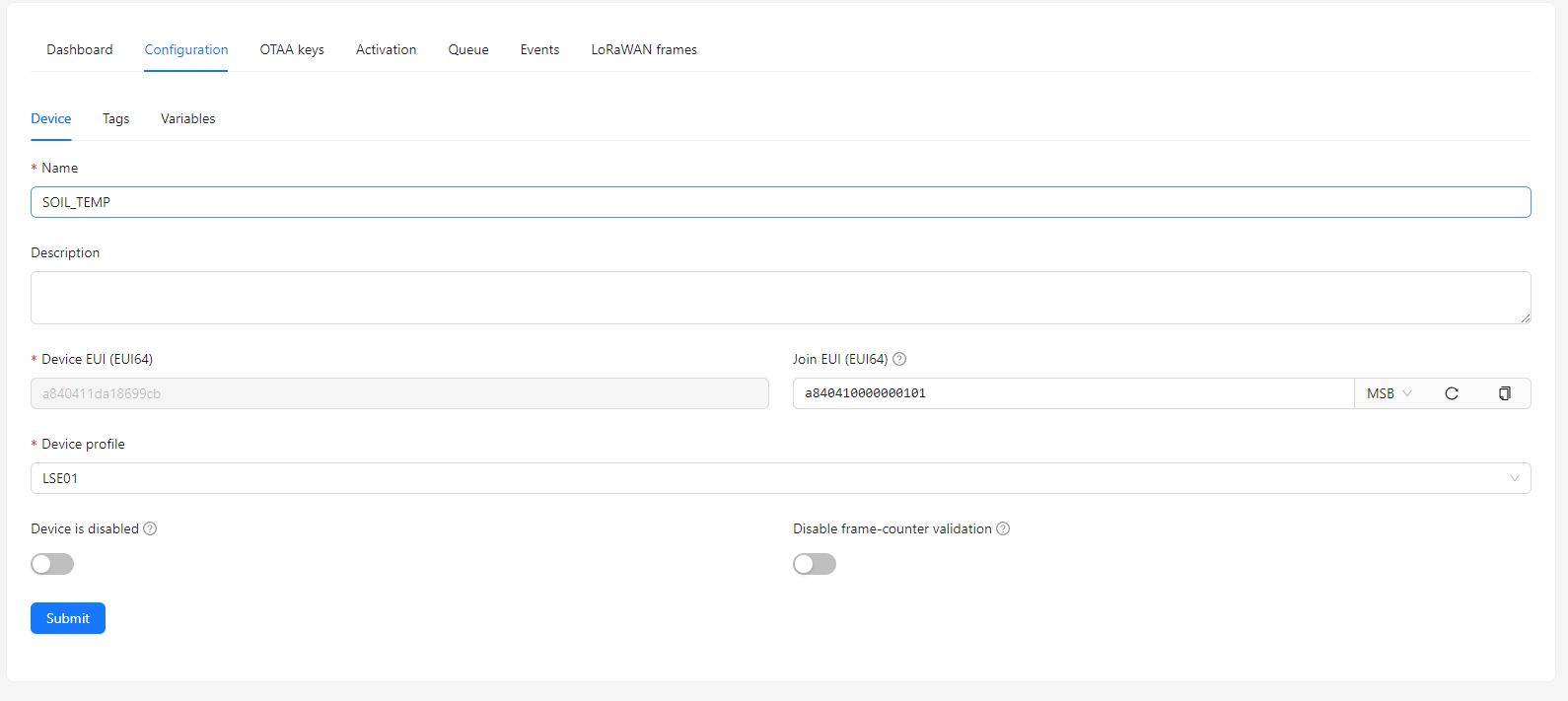1568x701 pixels.
Task: Click help icon beside Disable frame-counter validation
Action: (x=1003, y=528)
